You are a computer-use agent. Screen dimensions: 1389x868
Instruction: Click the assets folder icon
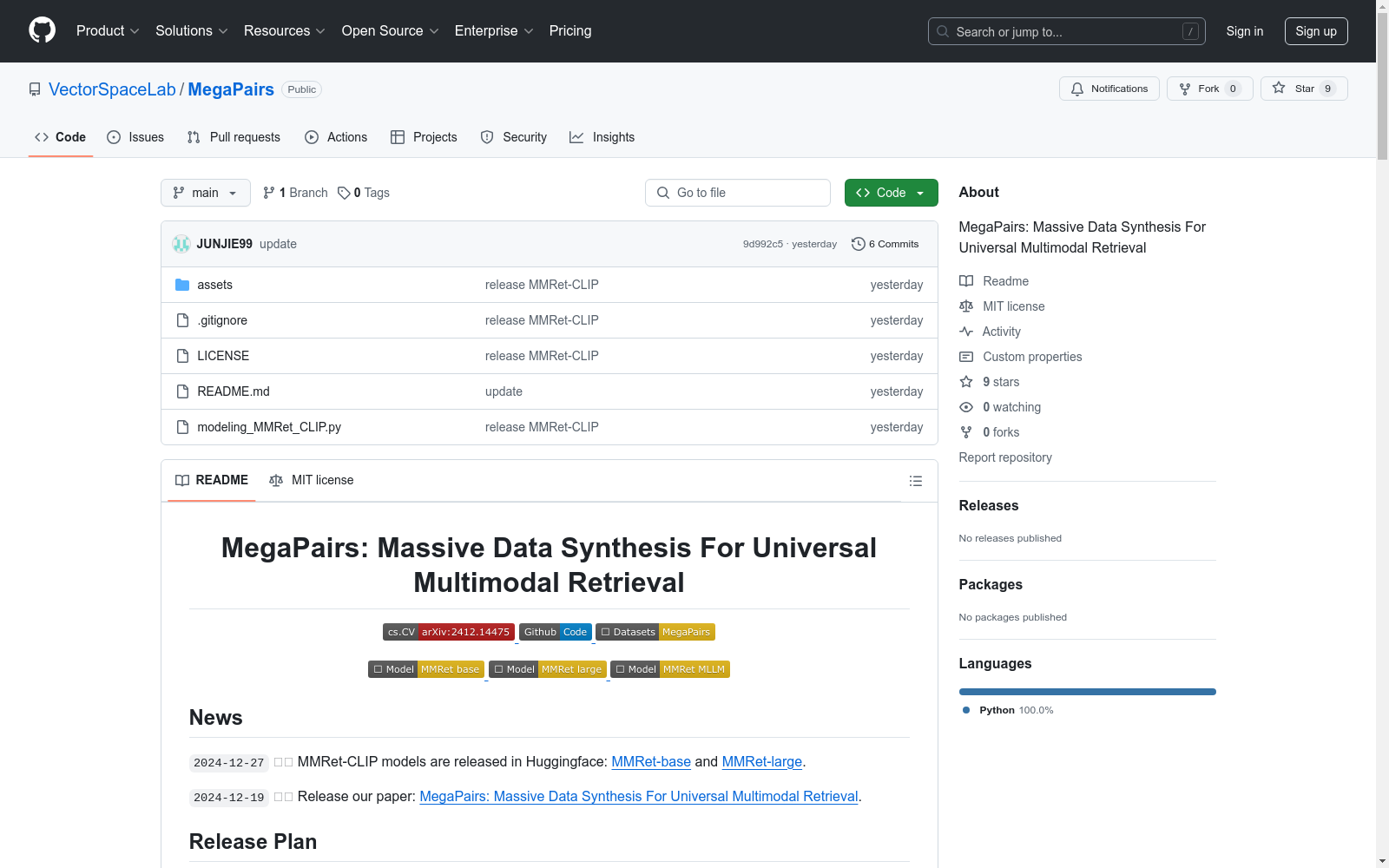pos(182,285)
